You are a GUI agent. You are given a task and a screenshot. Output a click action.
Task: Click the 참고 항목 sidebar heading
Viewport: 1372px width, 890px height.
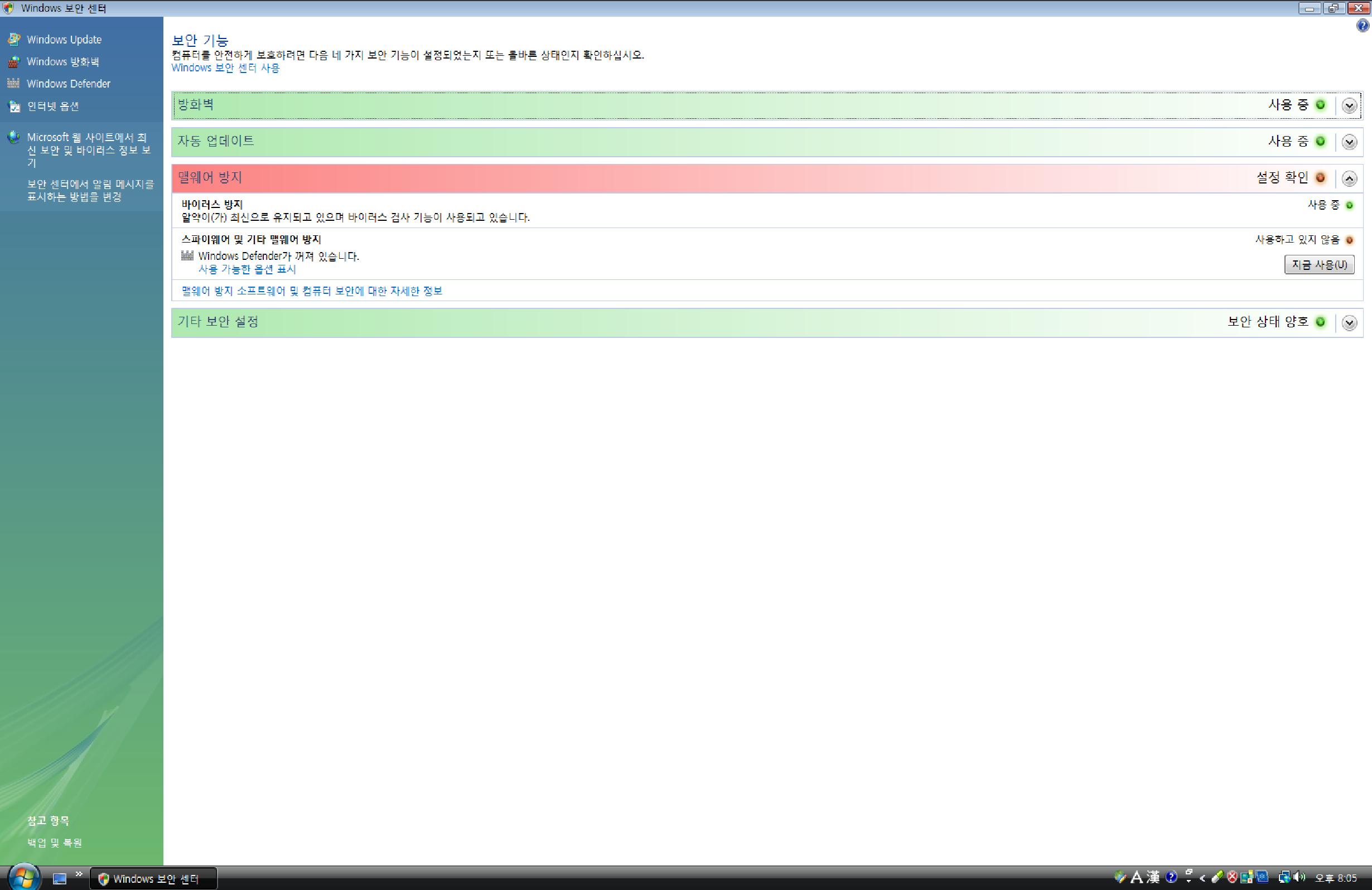(x=48, y=820)
